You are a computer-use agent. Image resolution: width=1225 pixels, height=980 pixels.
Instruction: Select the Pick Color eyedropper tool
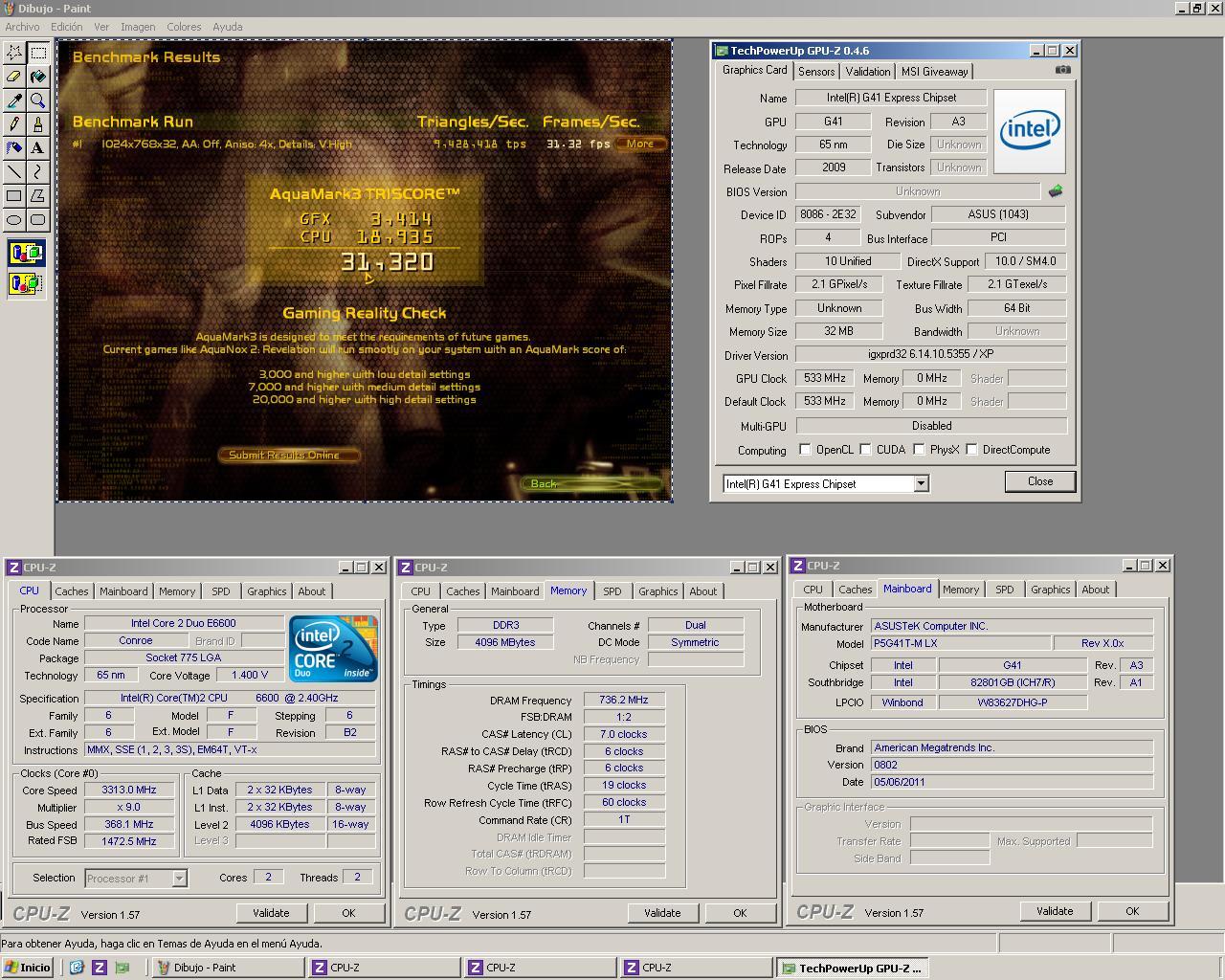coord(14,100)
